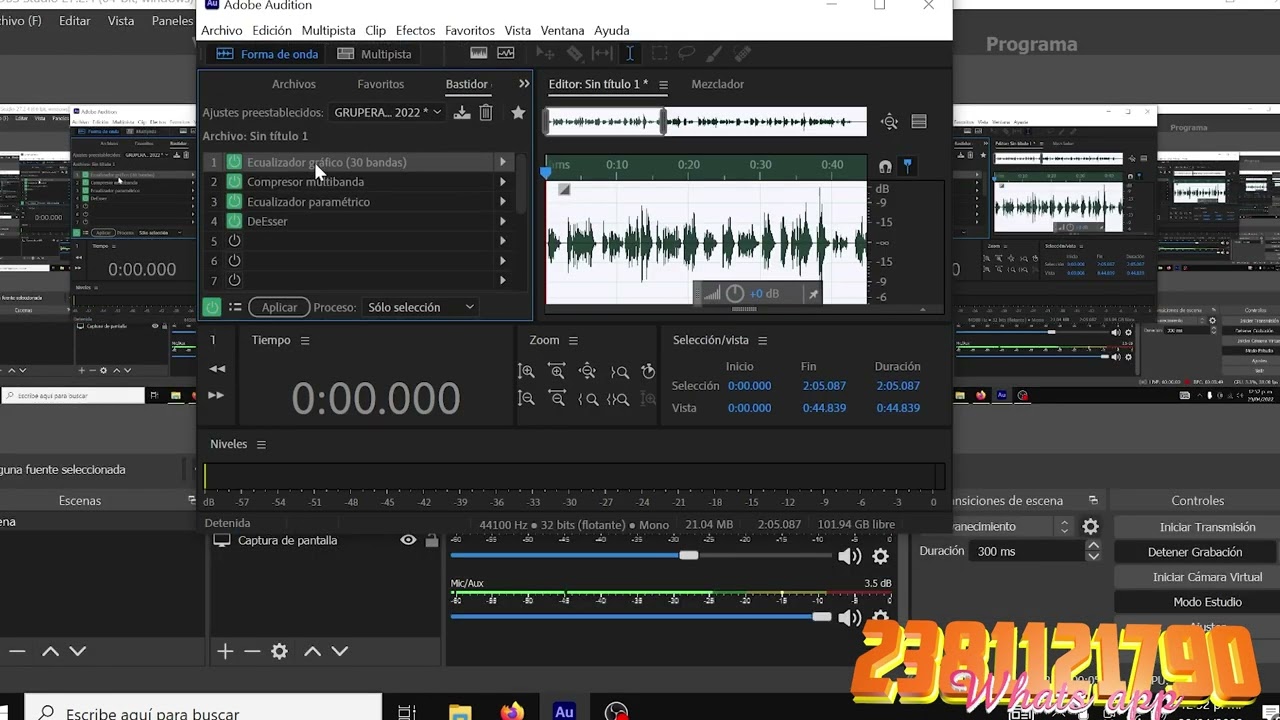The width and height of the screenshot is (1280, 720).
Task: Switch to the Mezclador tab
Action: 718,84
